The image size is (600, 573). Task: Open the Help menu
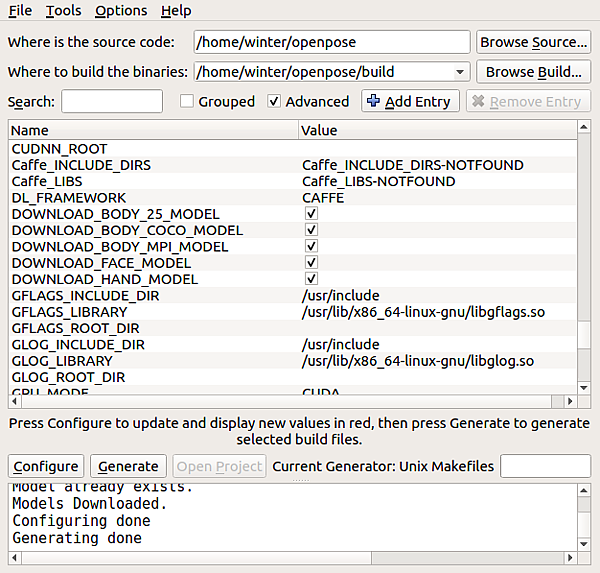click(x=176, y=10)
